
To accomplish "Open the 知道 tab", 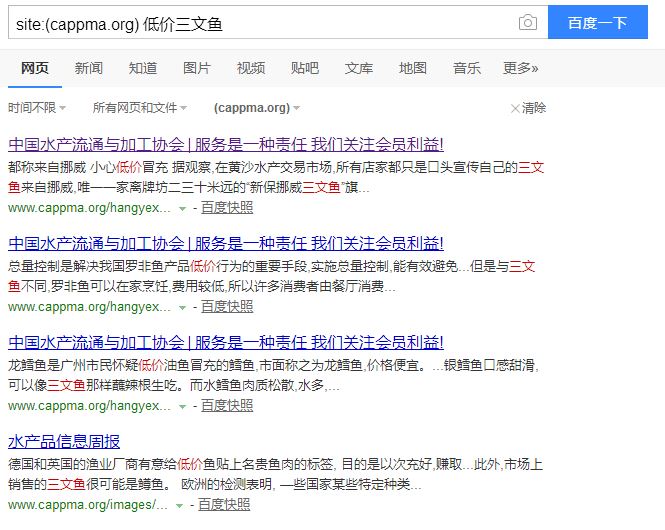I will click(143, 68).
